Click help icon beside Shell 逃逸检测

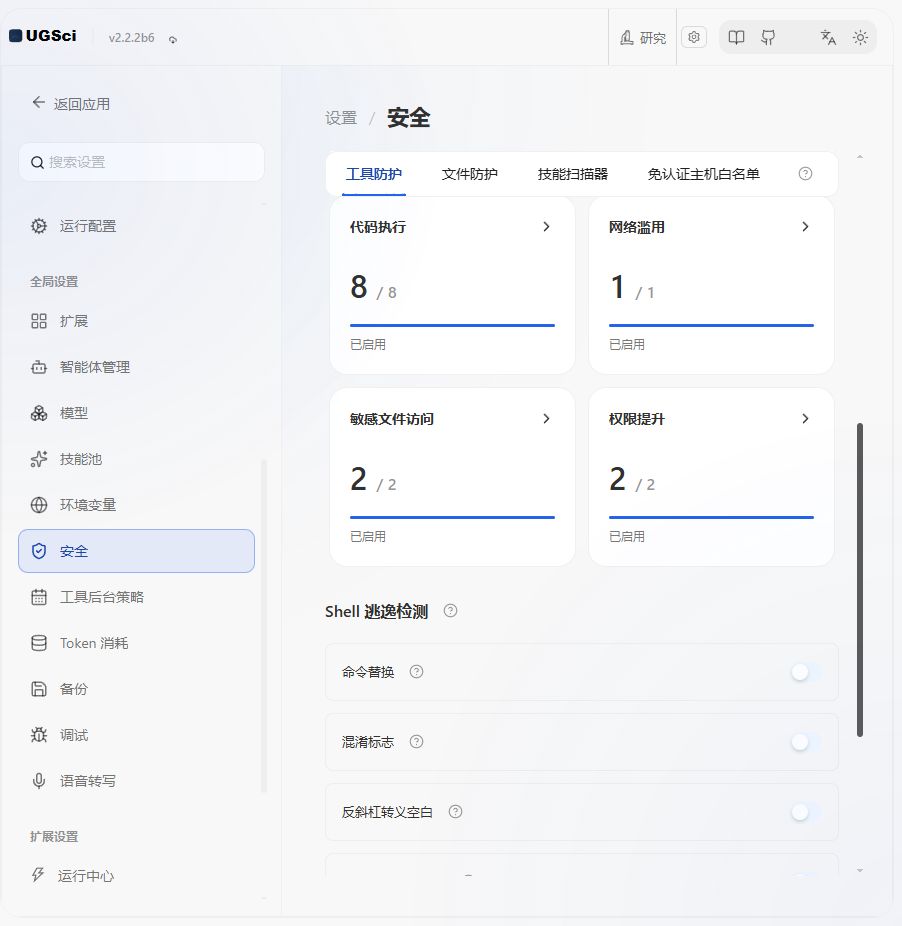click(450, 611)
